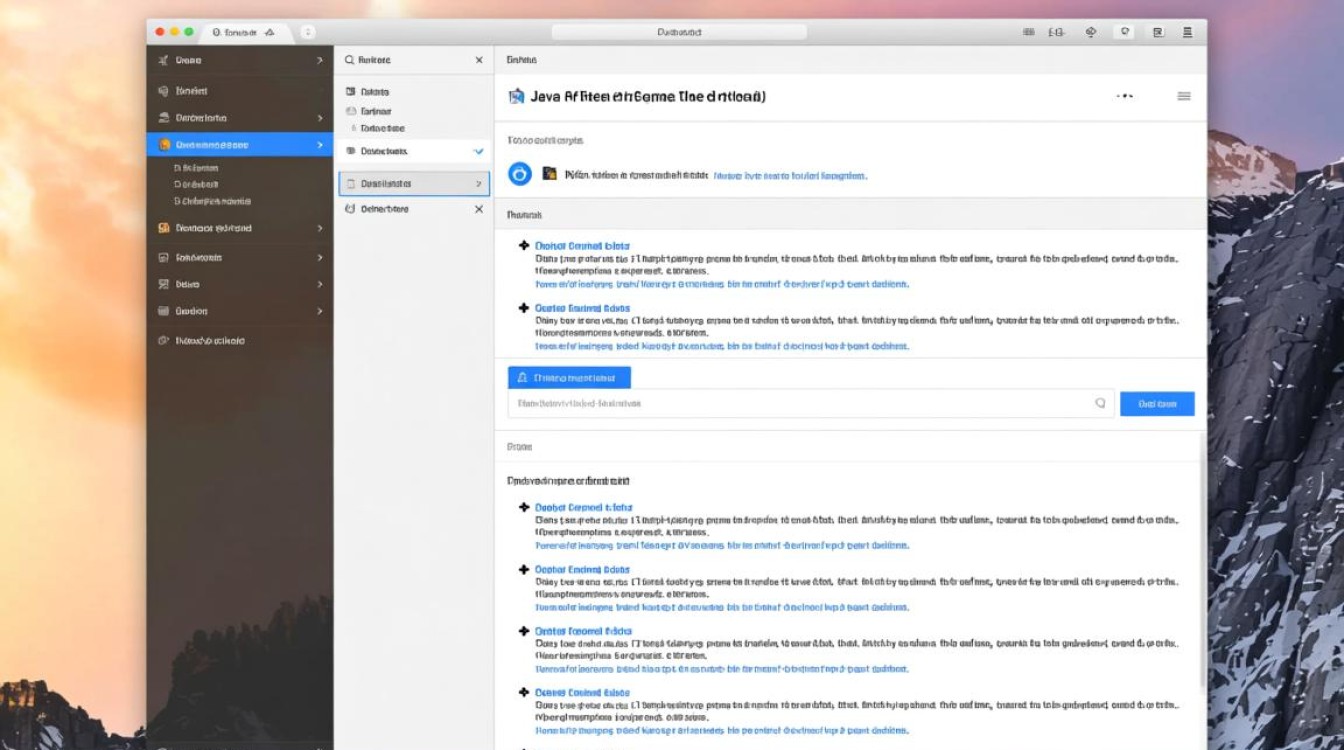Click the magnifier icon inside the main search field
The image size is (1344, 750).
[x=1100, y=403]
